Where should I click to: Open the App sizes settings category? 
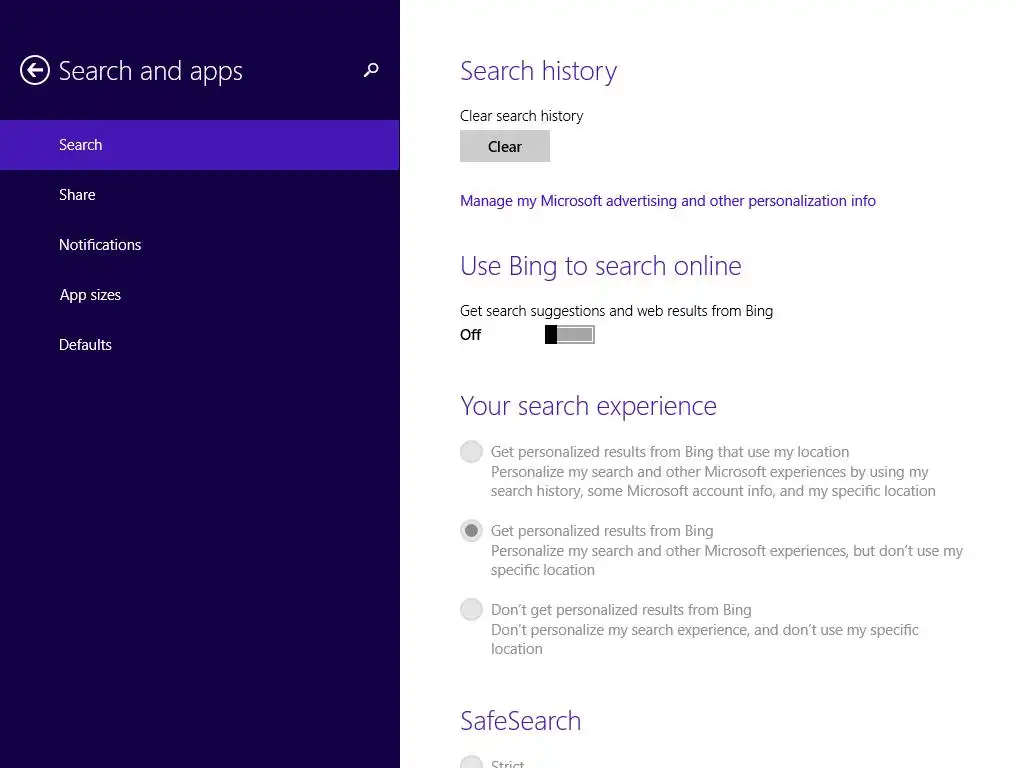(x=199, y=295)
